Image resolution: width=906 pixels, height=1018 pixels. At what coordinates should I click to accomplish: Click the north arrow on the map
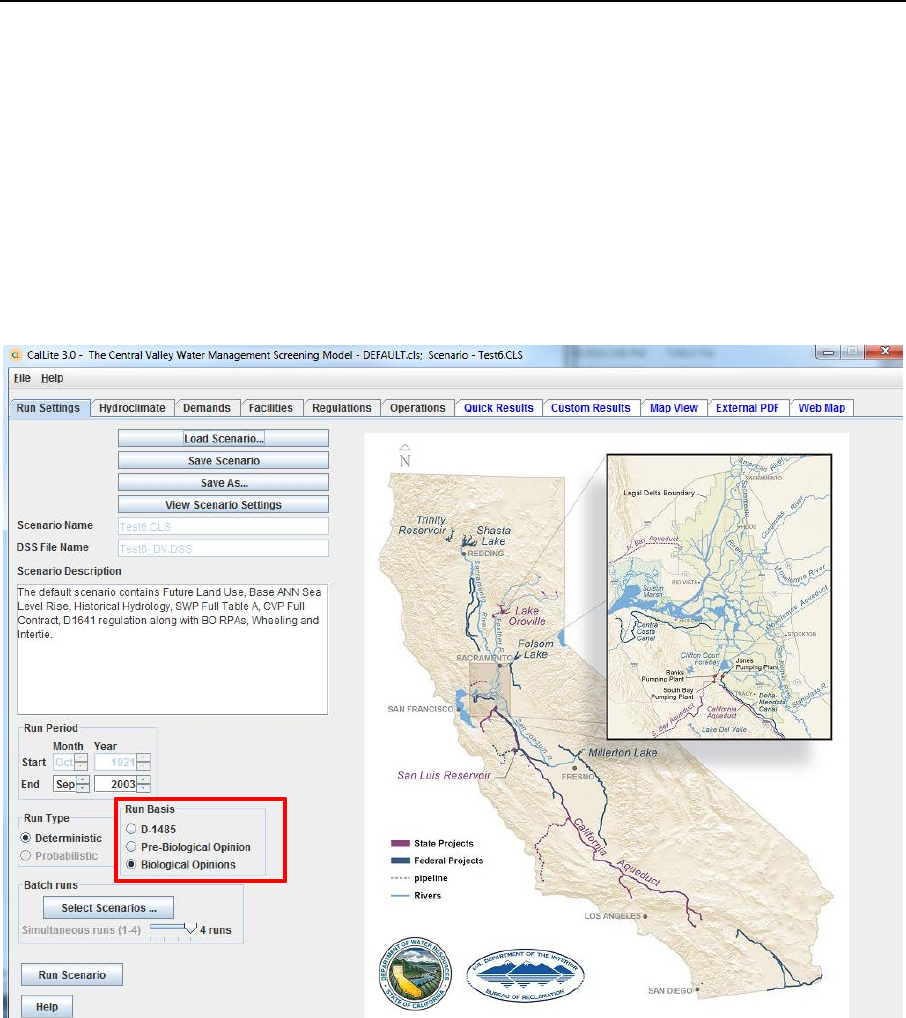pos(405,456)
